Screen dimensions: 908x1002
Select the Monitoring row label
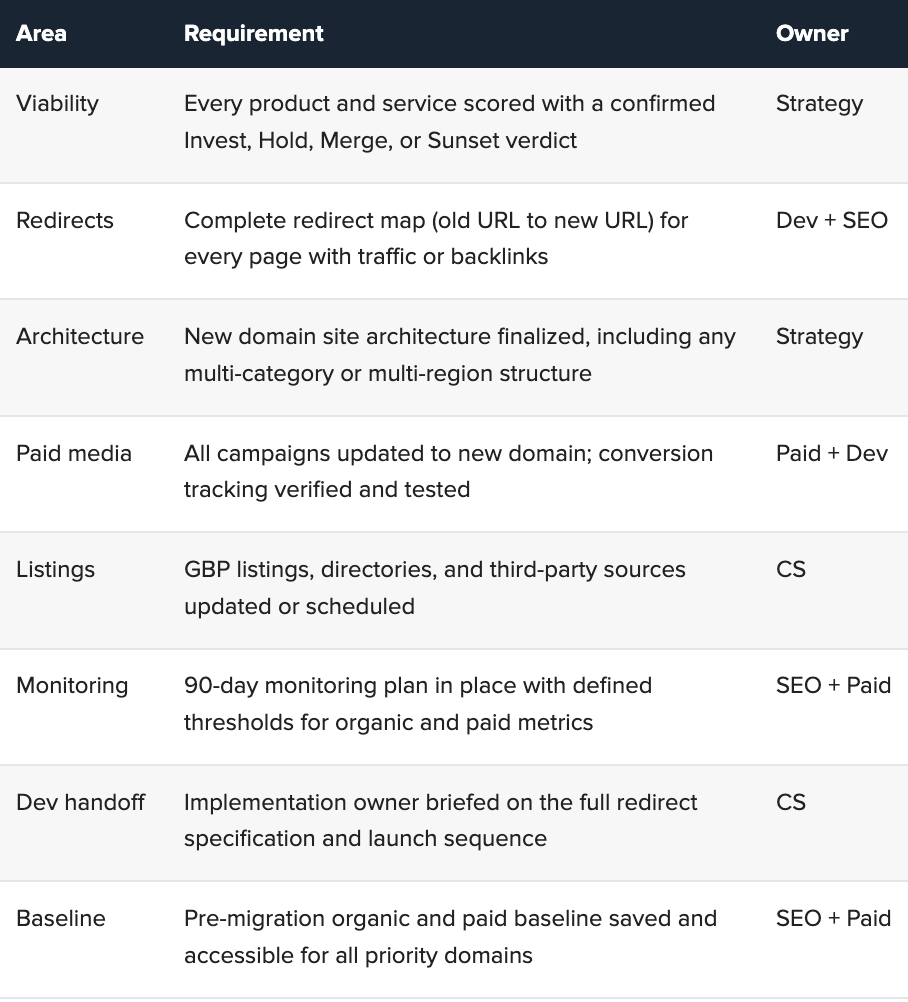click(x=72, y=686)
